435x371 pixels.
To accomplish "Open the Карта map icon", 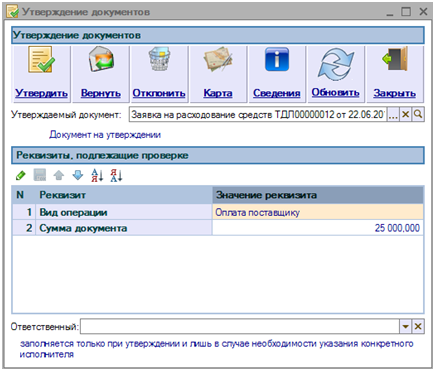I will [x=218, y=59].
